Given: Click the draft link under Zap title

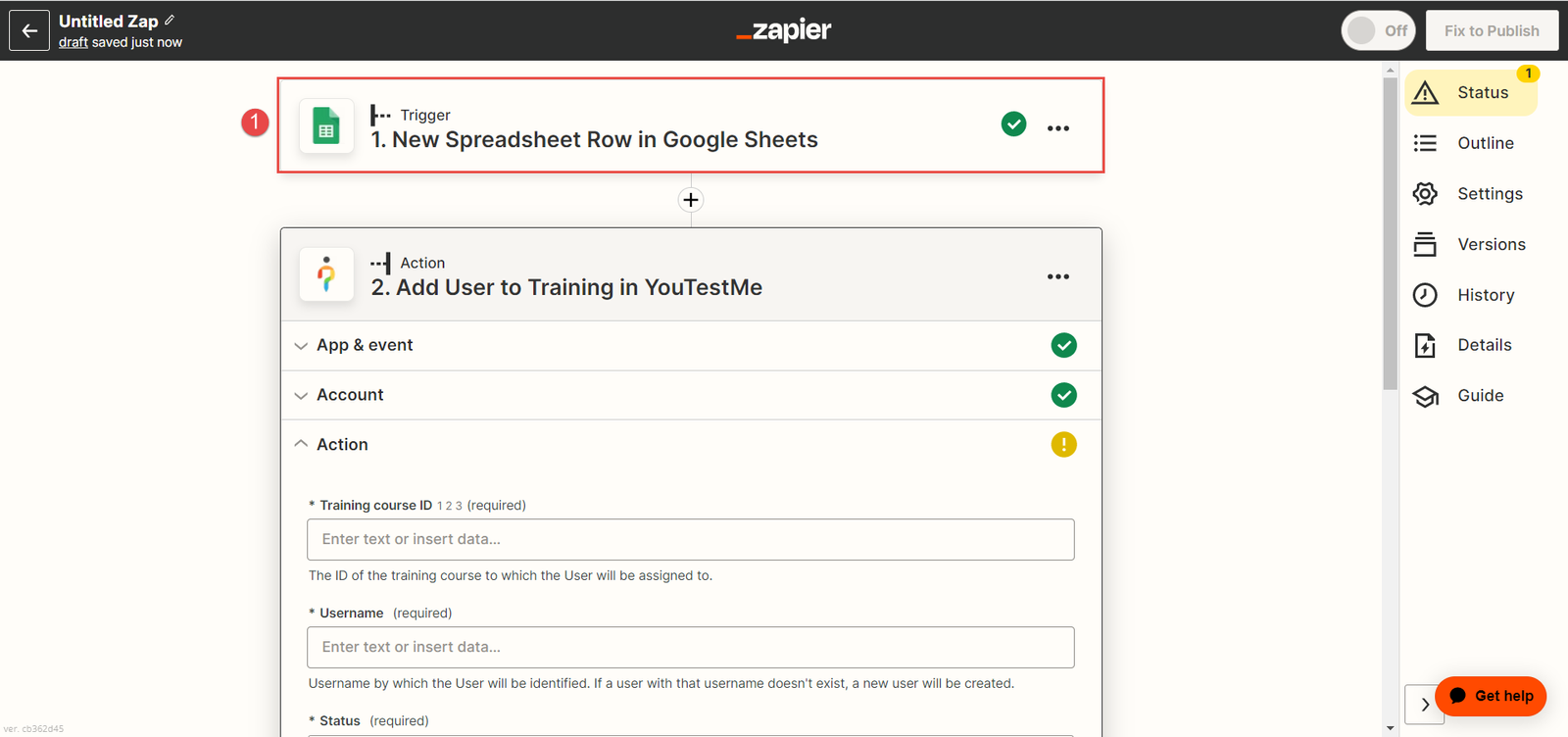Looking at the screenshot, I should point(73,42).
